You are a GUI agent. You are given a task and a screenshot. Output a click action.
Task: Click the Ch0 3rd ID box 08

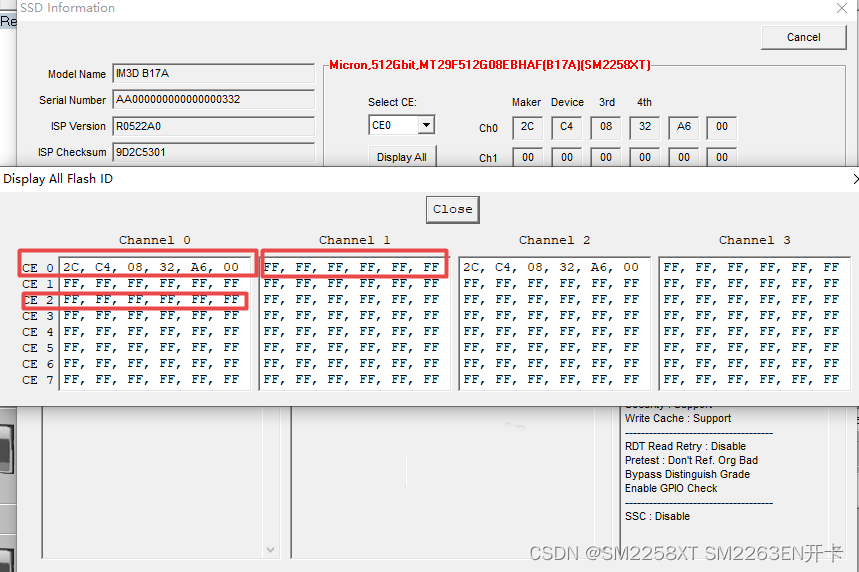tap(605, 127)
